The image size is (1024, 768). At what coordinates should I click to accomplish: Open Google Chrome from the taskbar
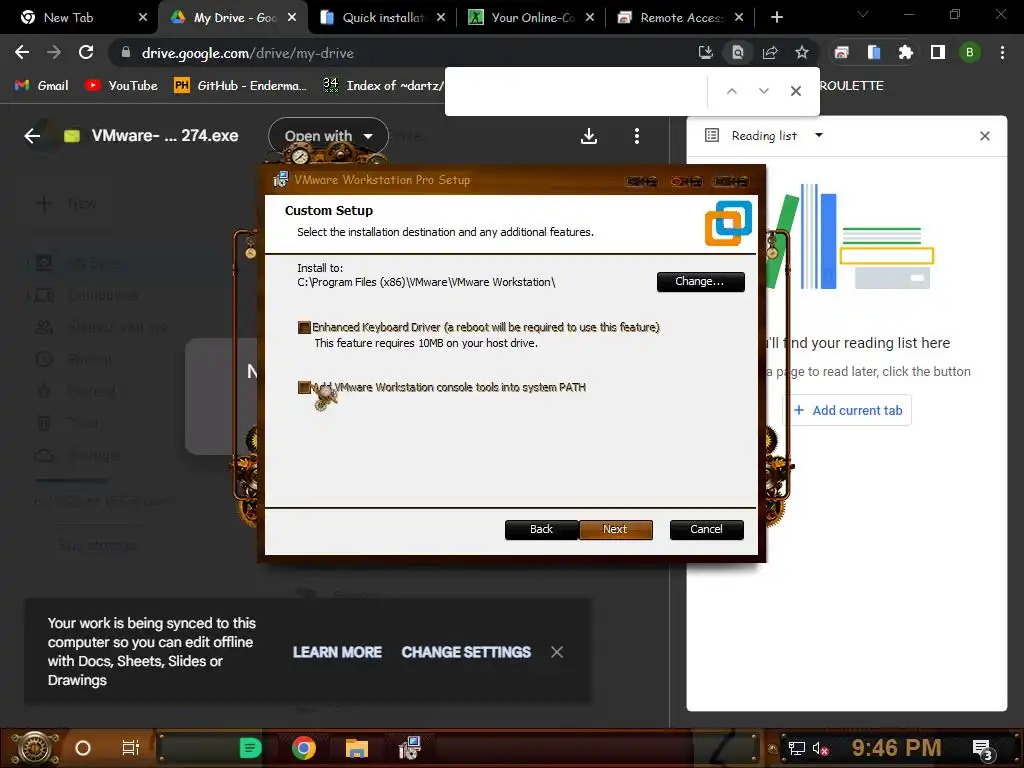303,748
